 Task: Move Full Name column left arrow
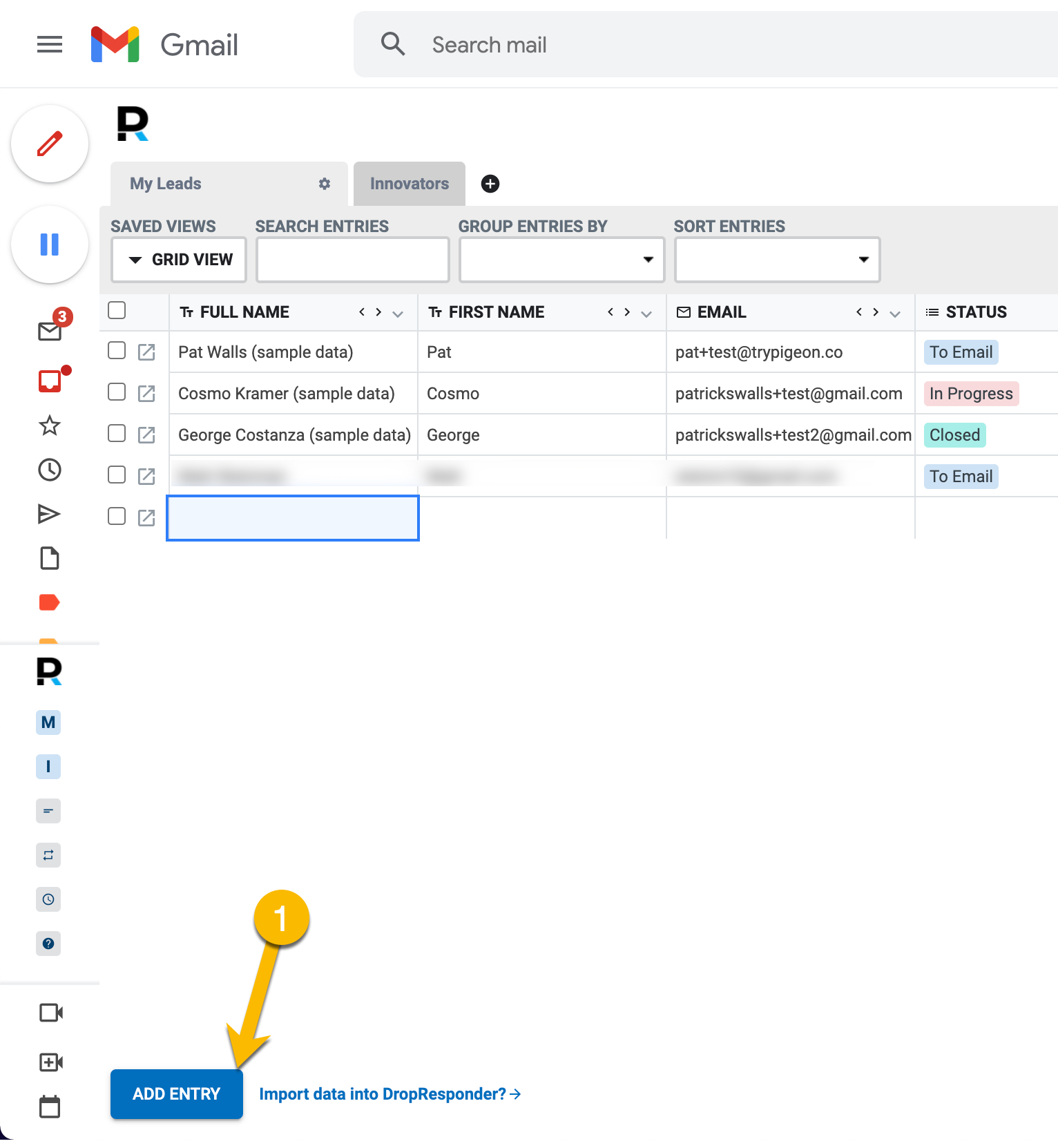pyautogui.click(x=362, y=312)
